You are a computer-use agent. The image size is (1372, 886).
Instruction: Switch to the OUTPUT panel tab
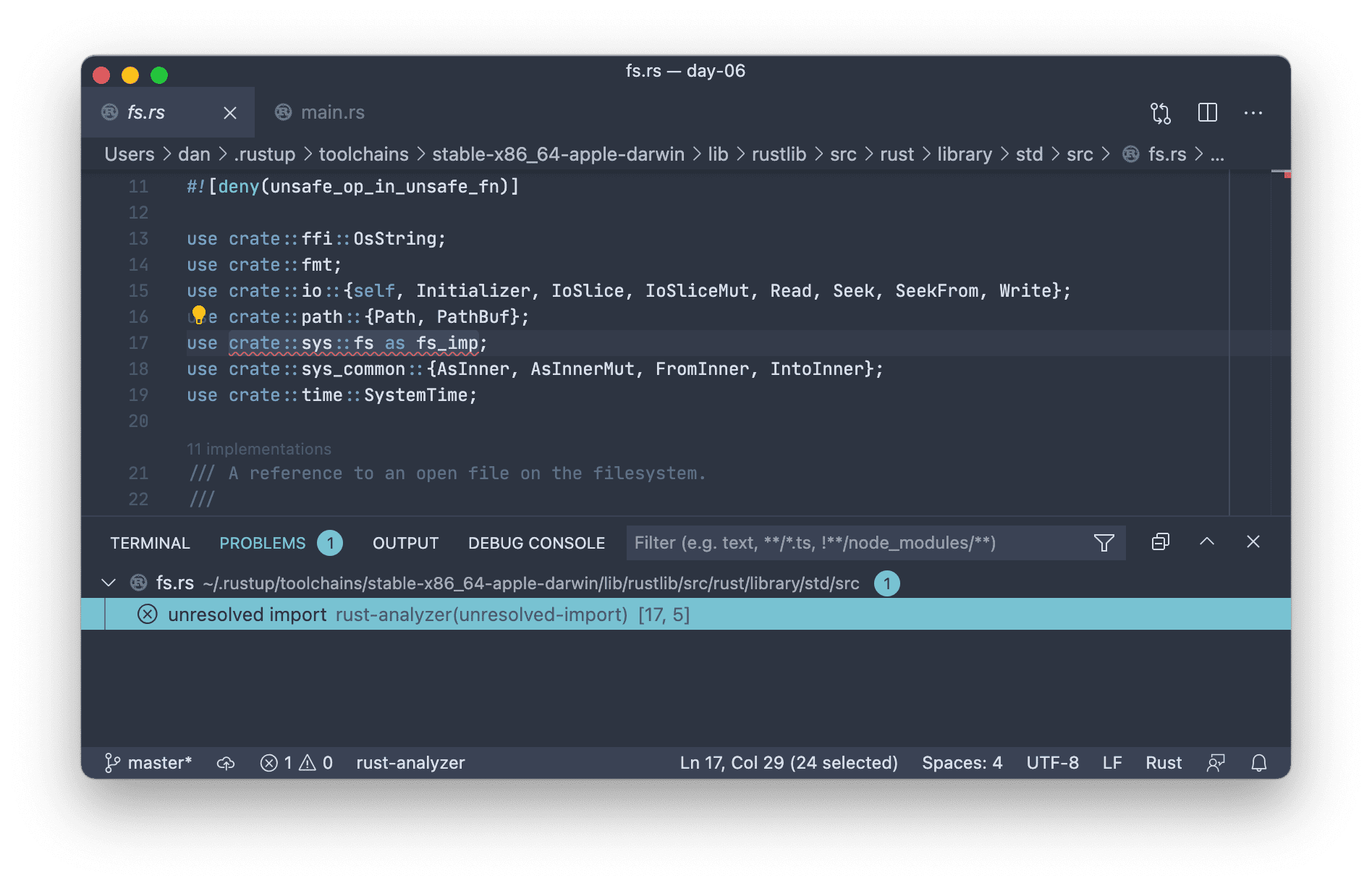pyautogui.click(x=405, y=543)
